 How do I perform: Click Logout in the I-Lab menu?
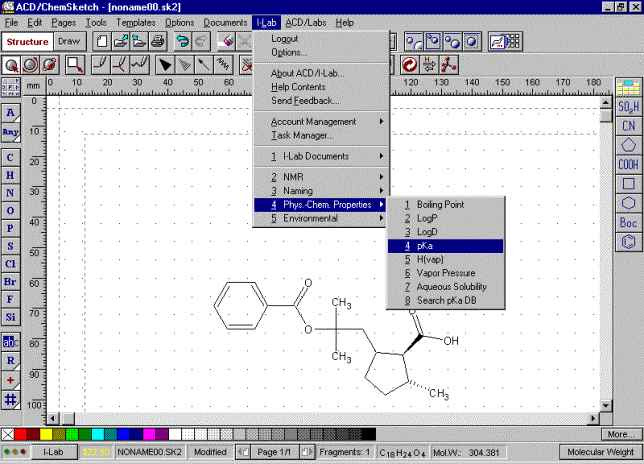coord(320,39)
